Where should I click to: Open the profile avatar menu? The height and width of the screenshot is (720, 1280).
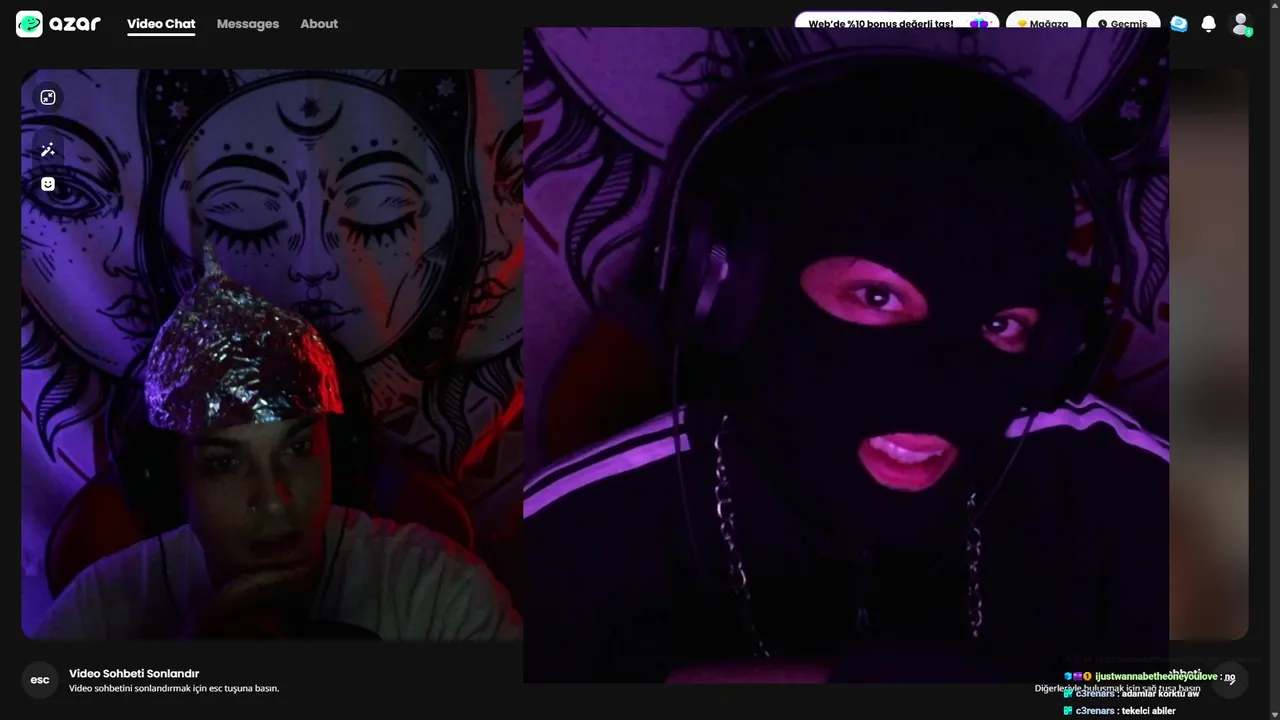1241,24
